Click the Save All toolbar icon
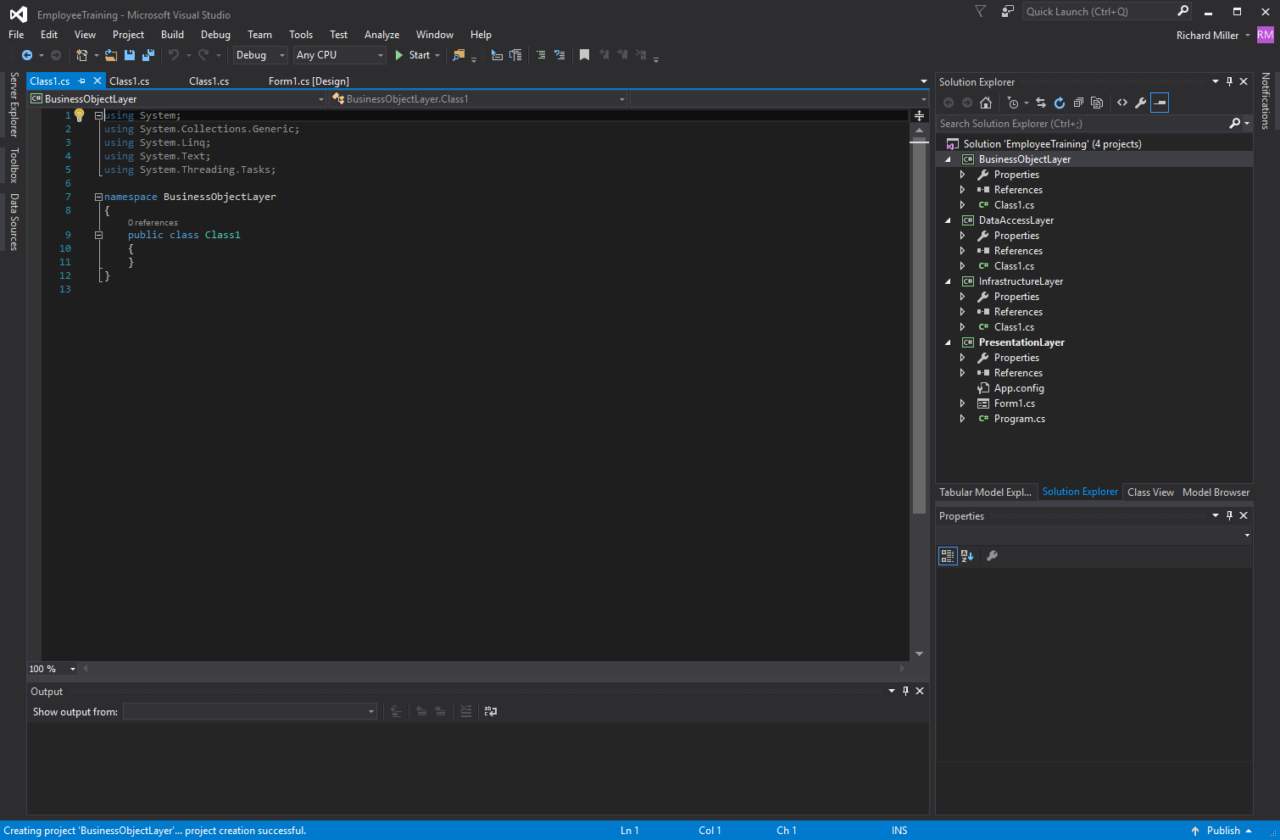This screenshot has height=840, width=1280. click(148, 55)
